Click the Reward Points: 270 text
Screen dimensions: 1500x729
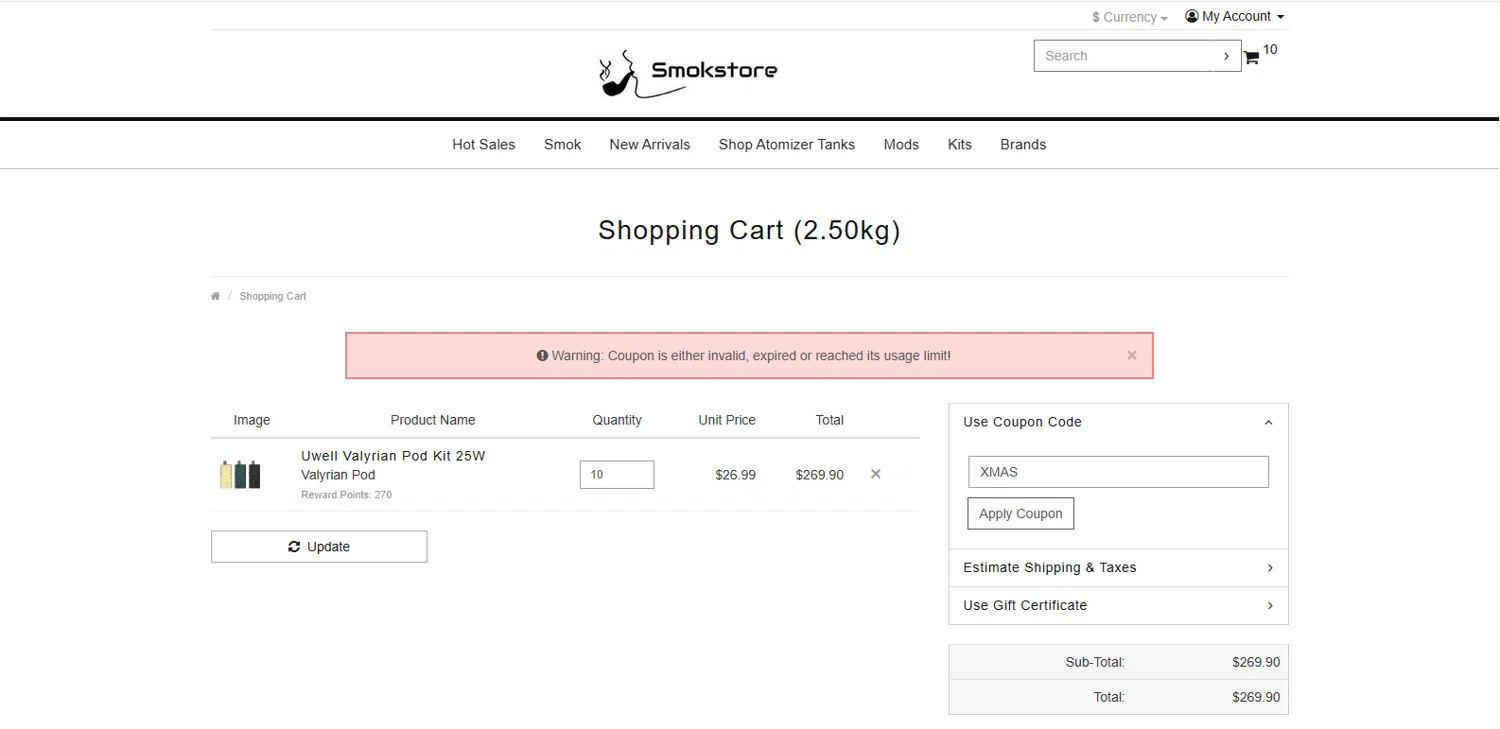tap(346, 495)
